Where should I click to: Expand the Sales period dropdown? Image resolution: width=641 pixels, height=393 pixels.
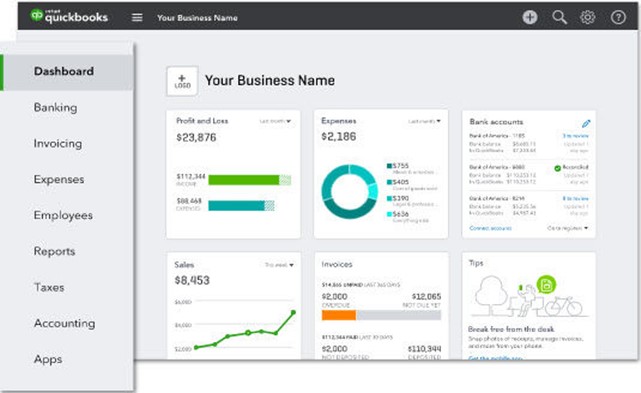[279, 265]
